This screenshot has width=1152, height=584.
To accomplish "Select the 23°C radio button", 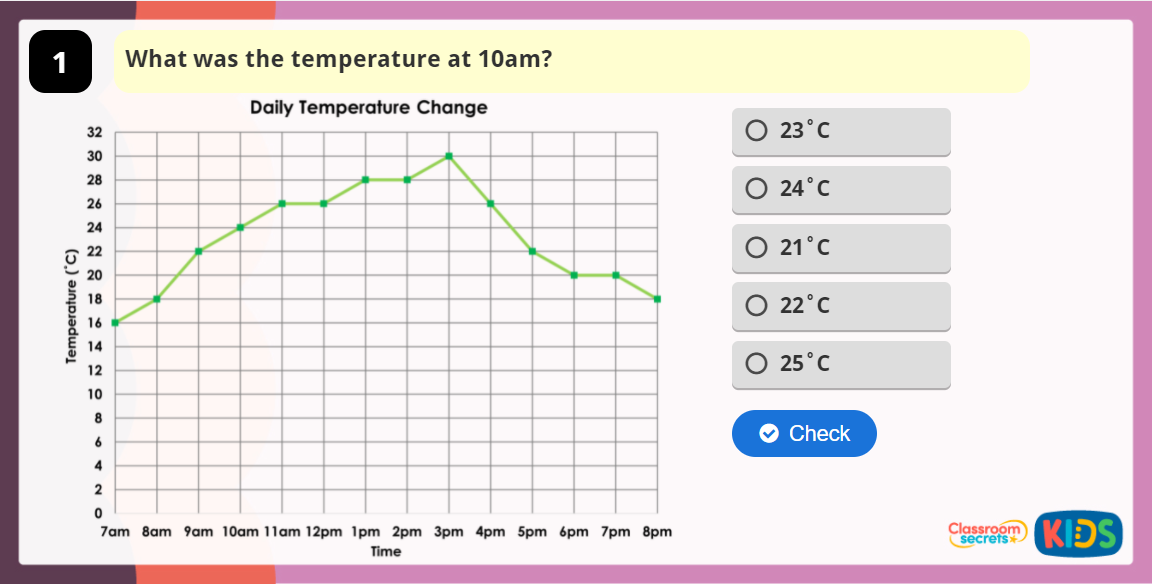I will point(756,131).
